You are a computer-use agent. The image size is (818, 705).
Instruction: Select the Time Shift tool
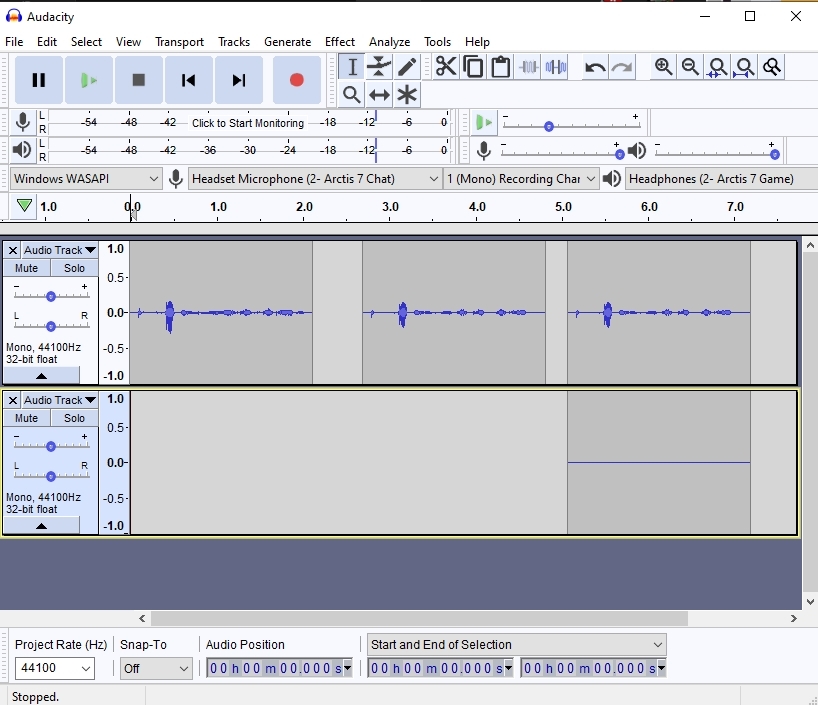click(x=379, y=95)
